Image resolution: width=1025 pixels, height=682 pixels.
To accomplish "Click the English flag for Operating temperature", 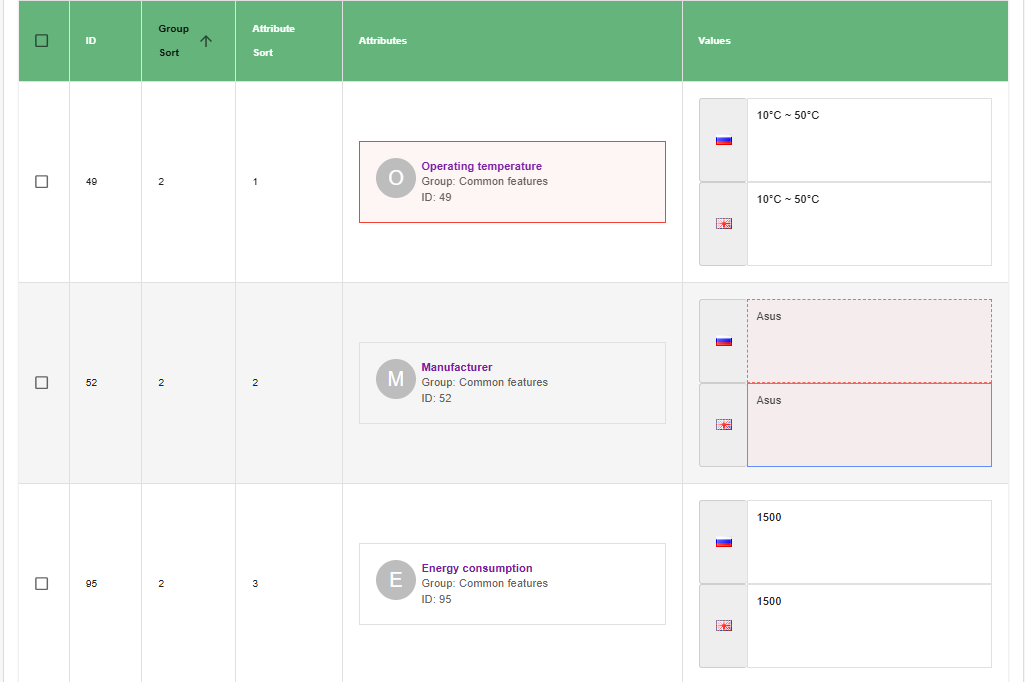I will 724,224.
